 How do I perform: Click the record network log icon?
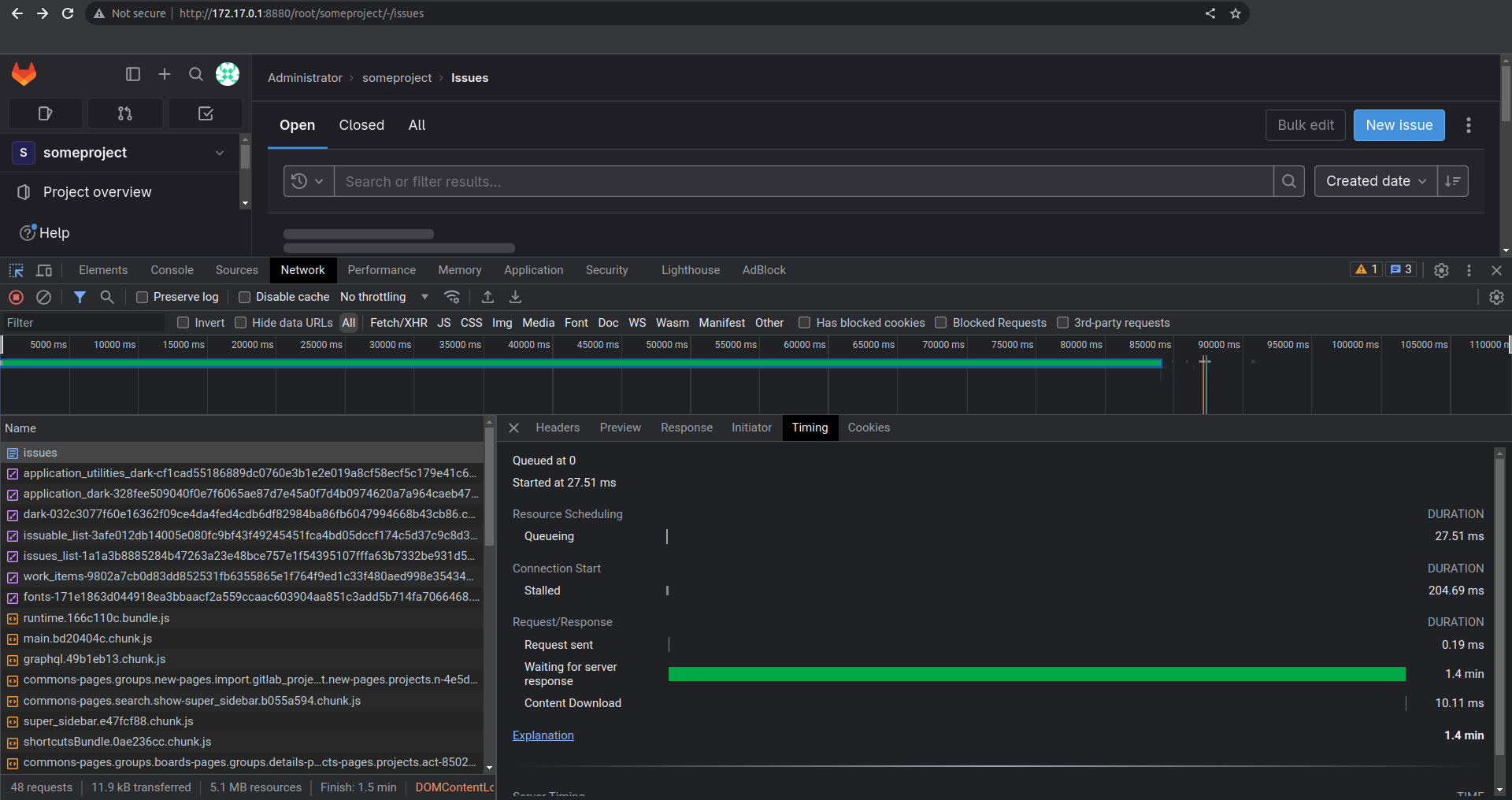point(16,297)
